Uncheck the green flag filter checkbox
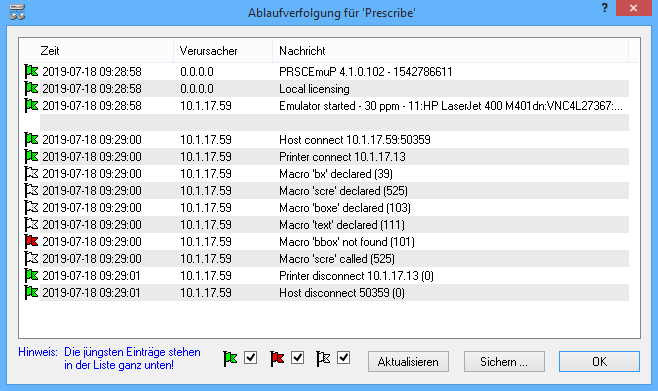The height and width of the screenshot is (391, 658). coord(251,358)
